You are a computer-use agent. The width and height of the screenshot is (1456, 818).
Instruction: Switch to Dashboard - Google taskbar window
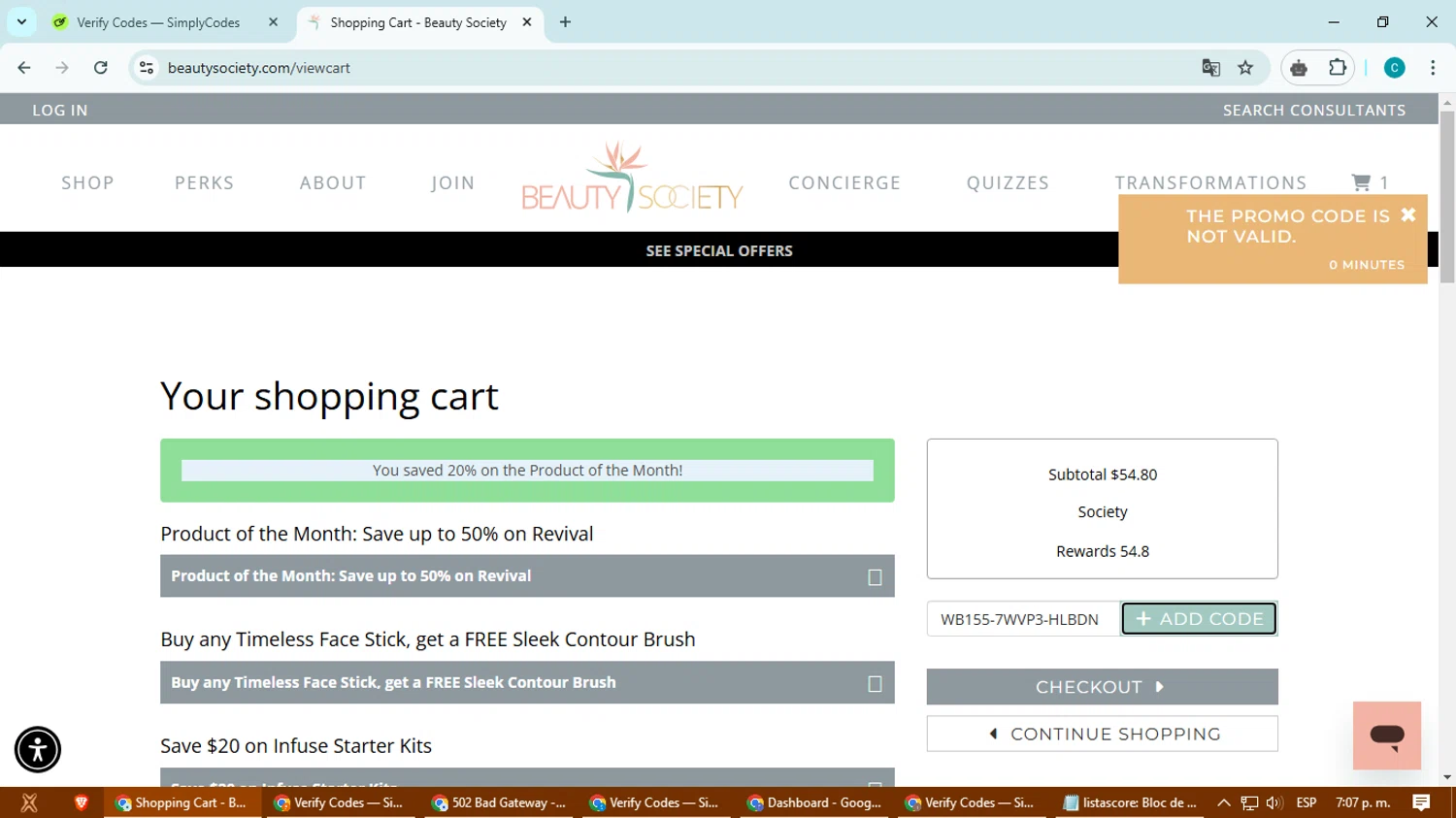click(814, 802)
